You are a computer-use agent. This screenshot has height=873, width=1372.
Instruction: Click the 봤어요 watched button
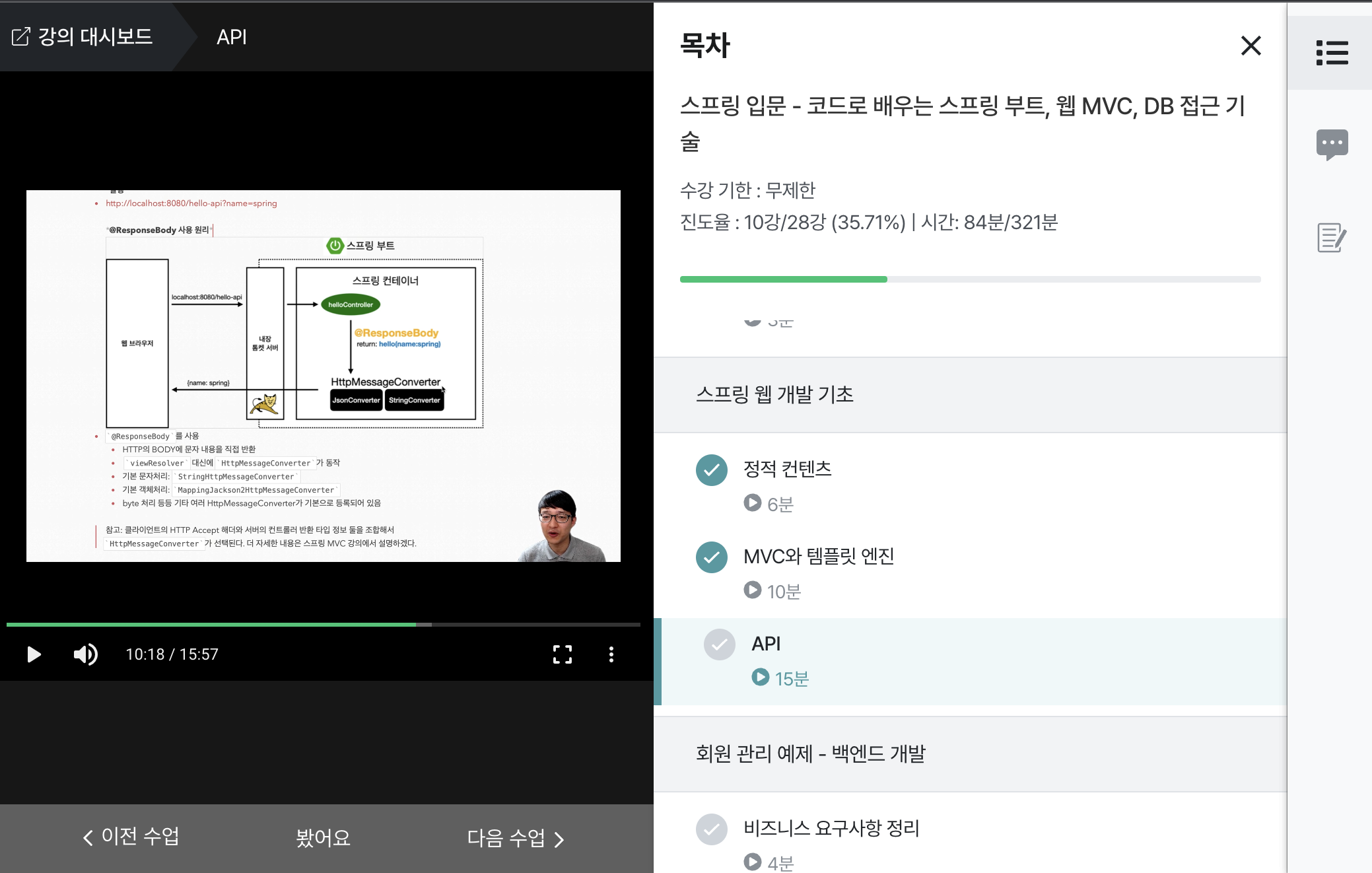(323, 839)
